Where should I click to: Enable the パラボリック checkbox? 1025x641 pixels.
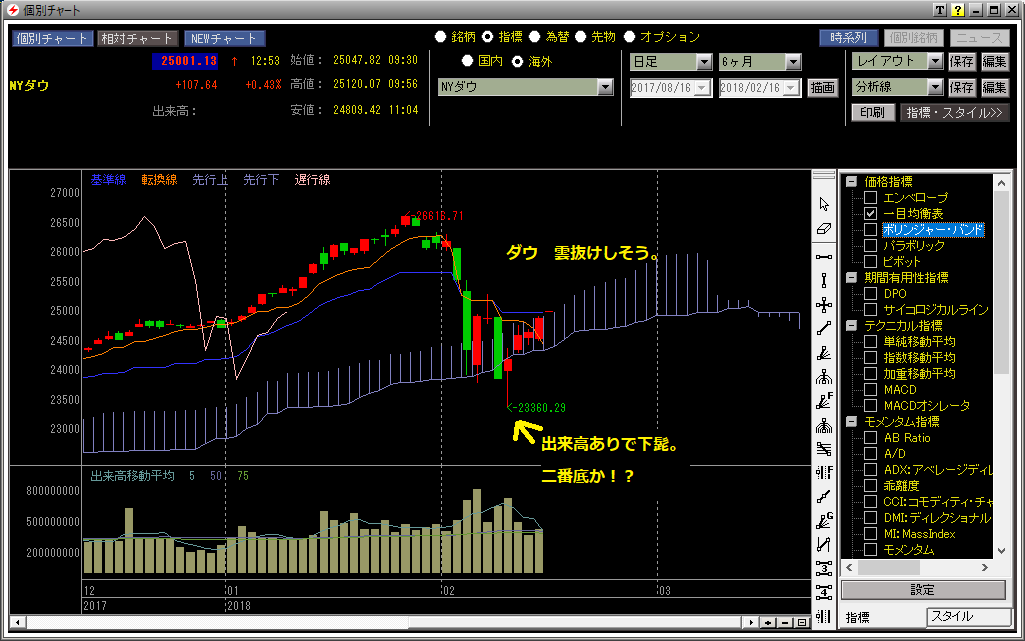click(871, 246)
